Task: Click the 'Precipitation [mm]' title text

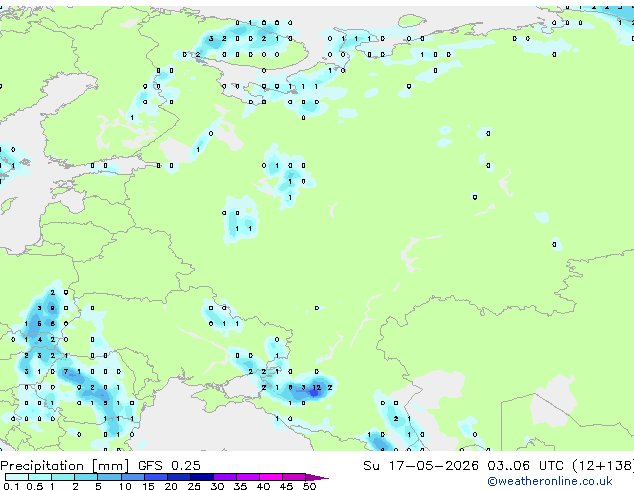Action: click(x=65, y=466)
